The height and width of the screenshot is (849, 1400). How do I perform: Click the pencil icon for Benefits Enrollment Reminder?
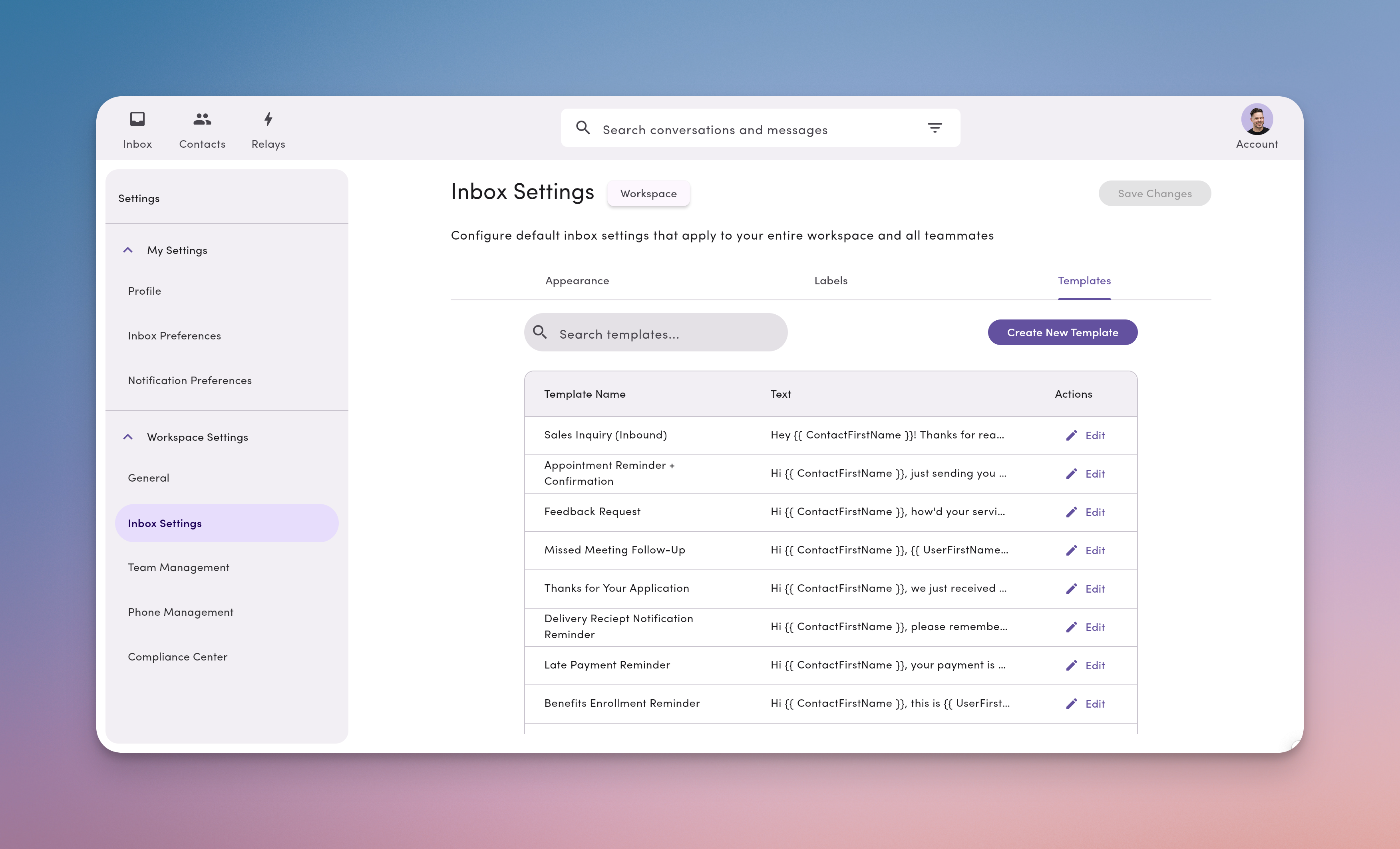1071,704
